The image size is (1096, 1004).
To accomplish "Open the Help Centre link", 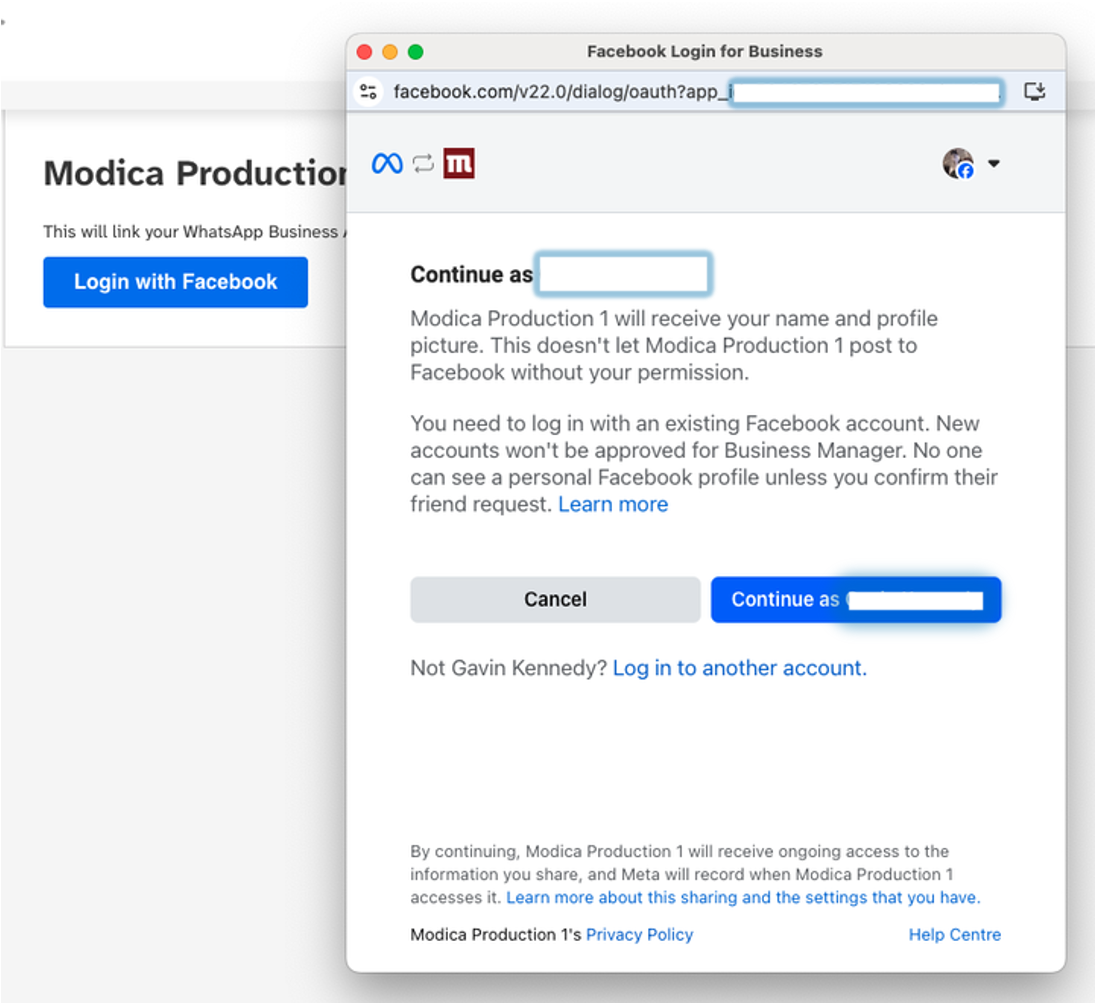I will (x=954, y=934).
